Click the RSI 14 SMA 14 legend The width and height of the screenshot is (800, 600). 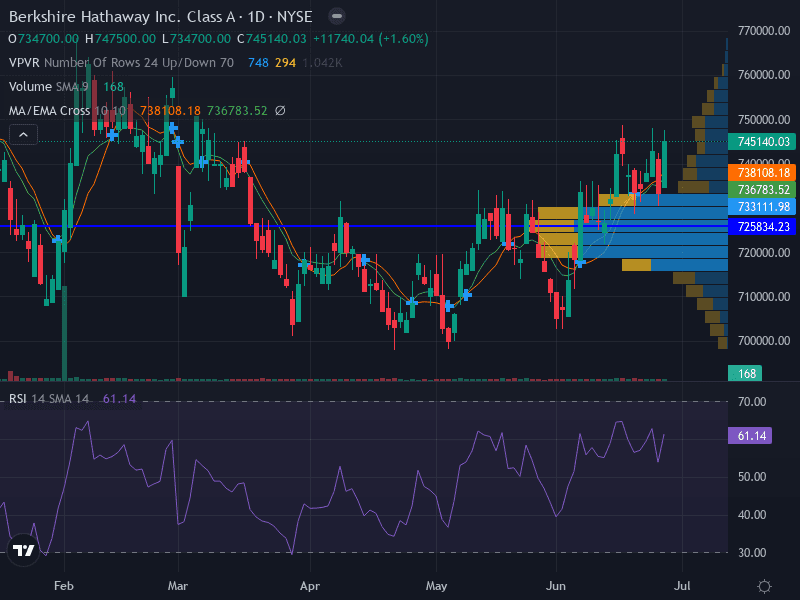(x=49, y=399)
